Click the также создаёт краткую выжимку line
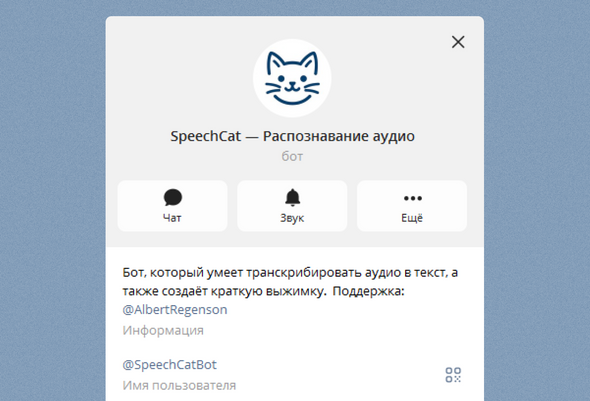Image resolution: width=590 pixels, height=401 pixels. point(225,291)
